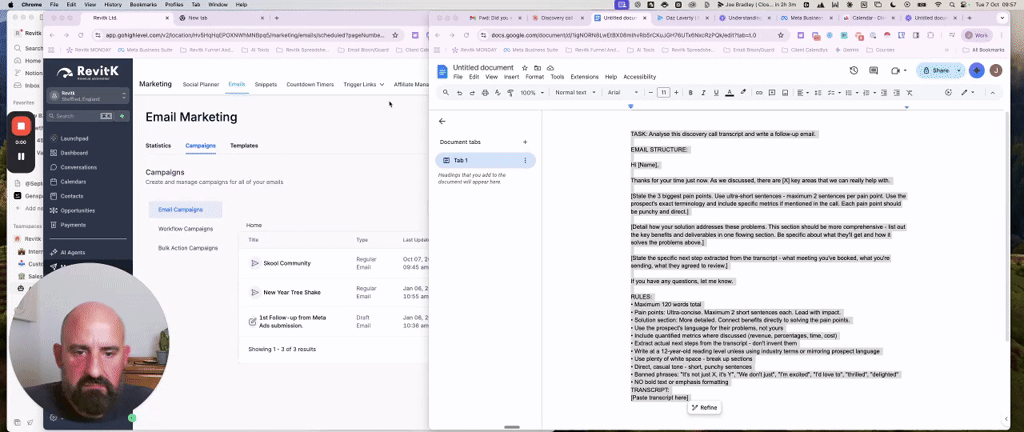Open Tab 1 options three-dot menu
This screenshot has height=432, width=1024.
point(524,161)
